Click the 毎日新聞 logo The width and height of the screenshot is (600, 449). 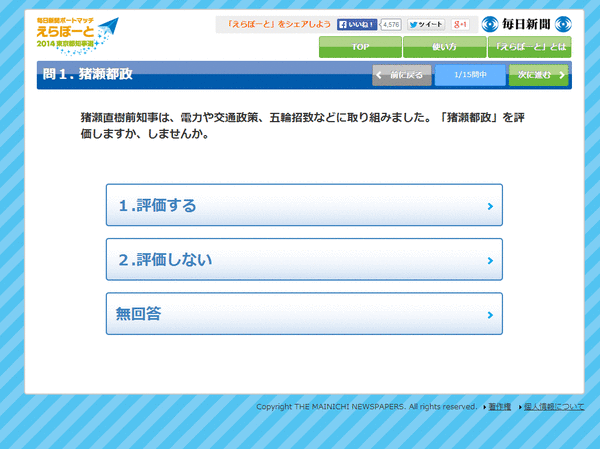pyautogui.click(x=526, y=24)
